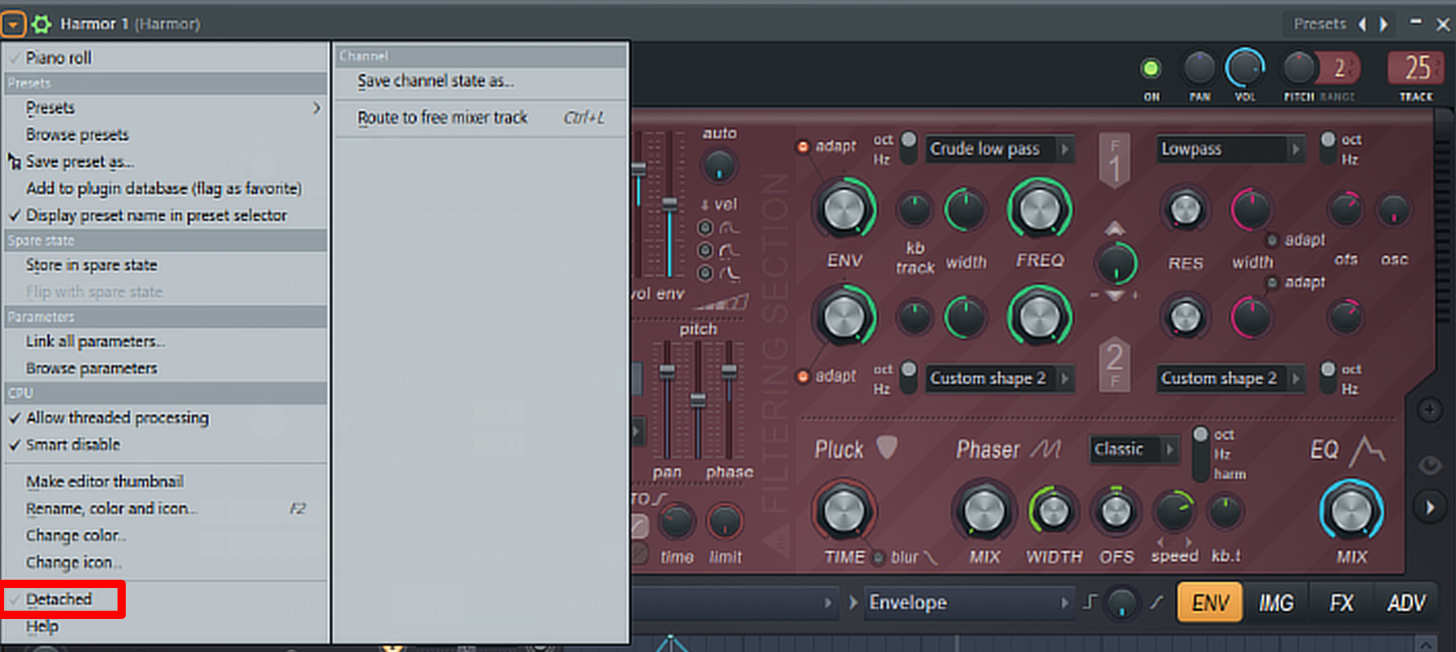
Task: Click the Harmor gear settings icon
Action: [42, 23]
